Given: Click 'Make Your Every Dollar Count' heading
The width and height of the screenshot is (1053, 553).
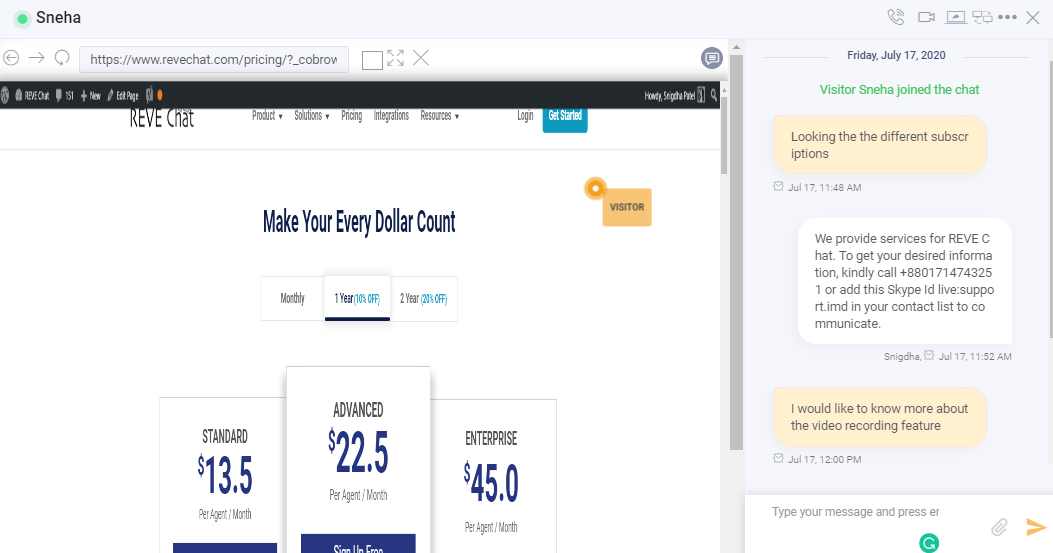Looking at the screenshot, I should (359, 222).
